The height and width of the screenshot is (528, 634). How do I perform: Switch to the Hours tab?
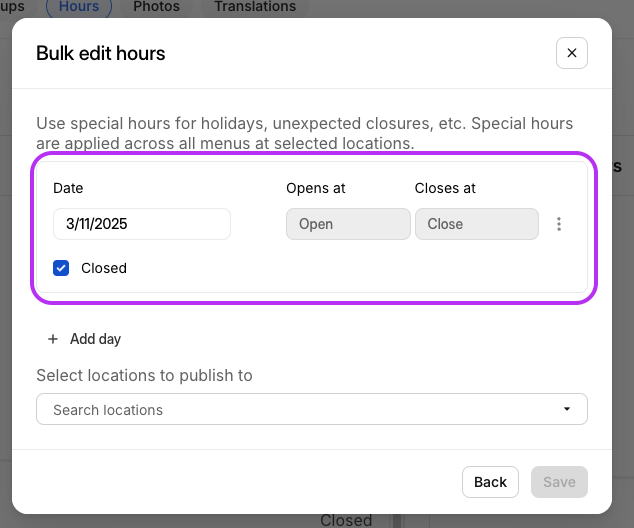(x=79, y=7)
